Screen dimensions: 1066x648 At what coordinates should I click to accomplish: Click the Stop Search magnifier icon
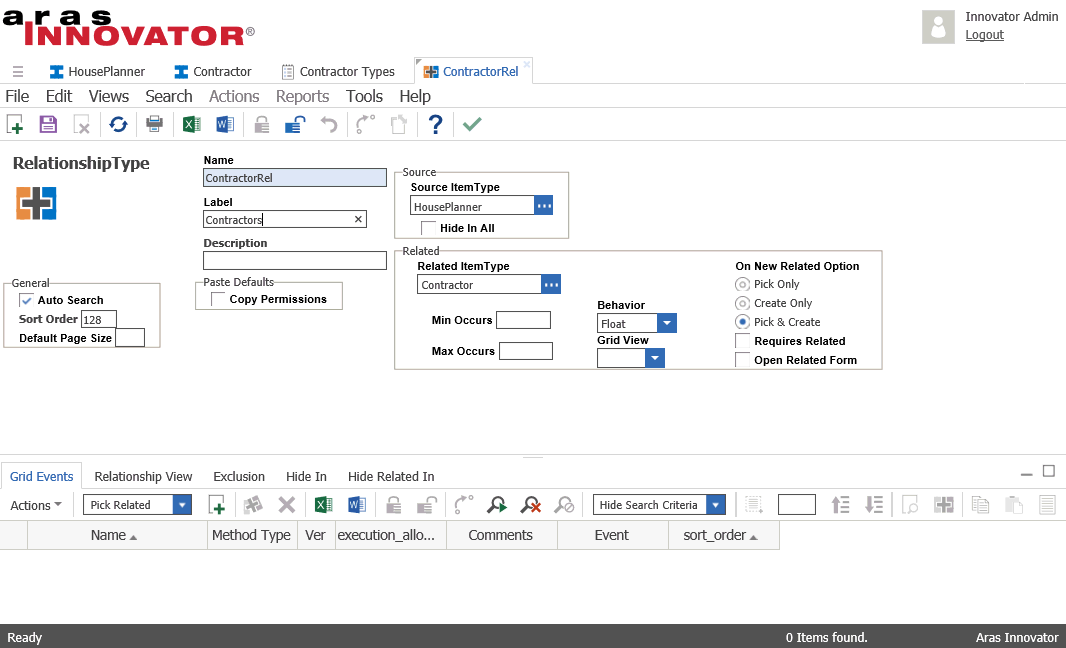coord(564,505)
